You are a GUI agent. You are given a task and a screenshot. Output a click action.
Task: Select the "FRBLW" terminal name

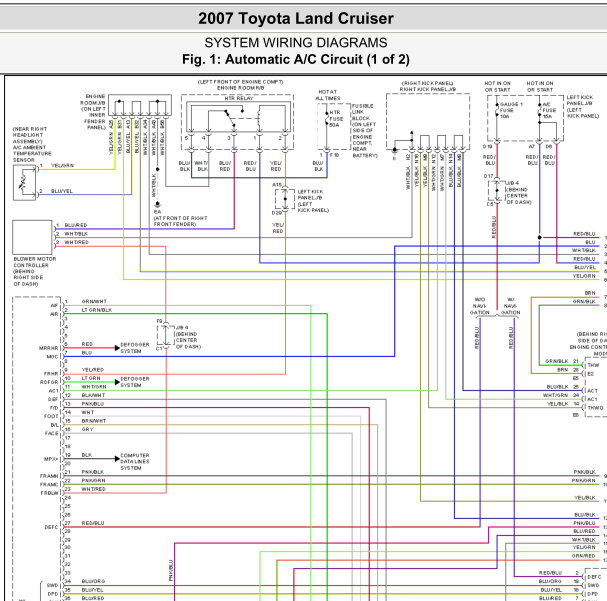(x=49, y=493)
